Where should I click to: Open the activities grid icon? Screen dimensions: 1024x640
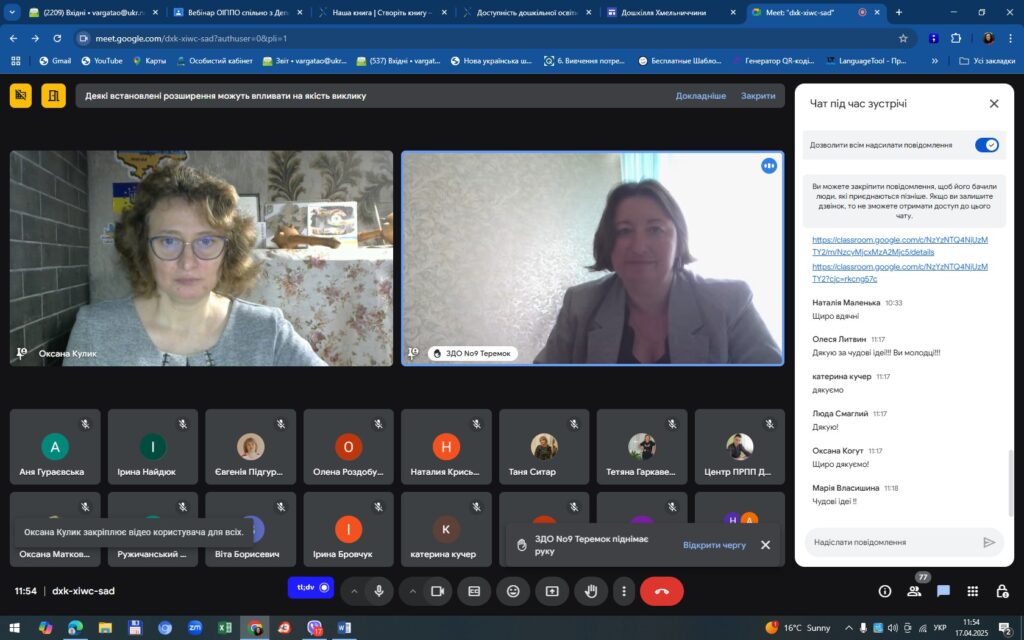coord(972,591)
